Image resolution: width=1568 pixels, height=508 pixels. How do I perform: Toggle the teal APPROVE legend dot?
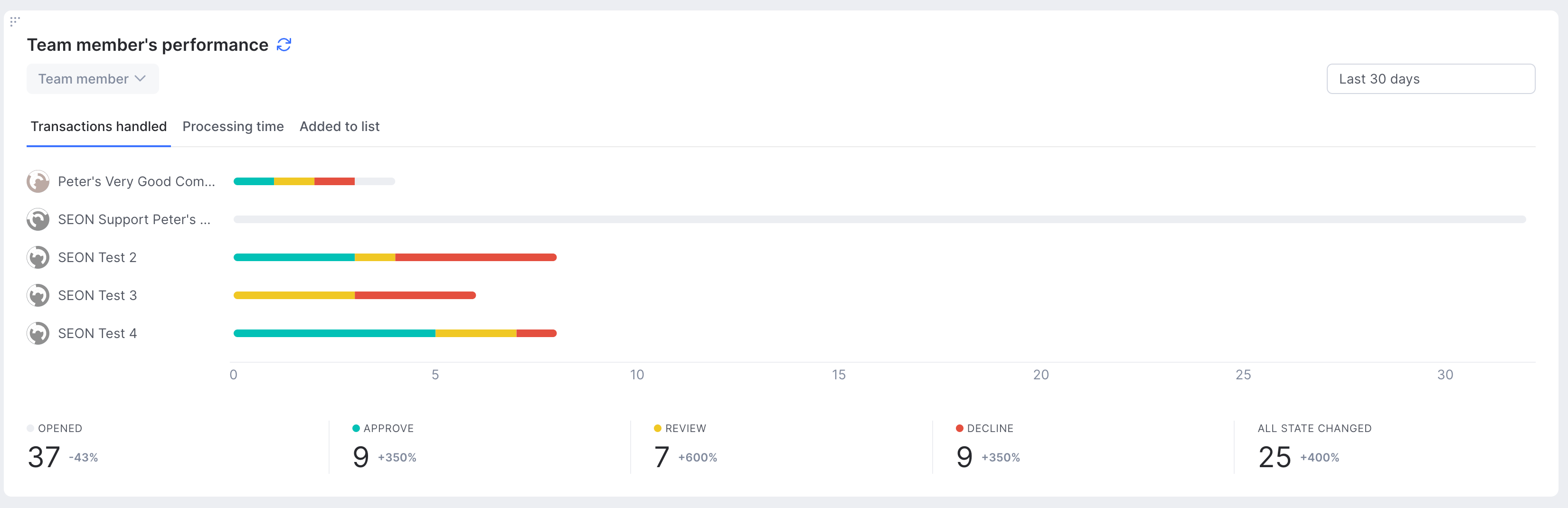356,428
